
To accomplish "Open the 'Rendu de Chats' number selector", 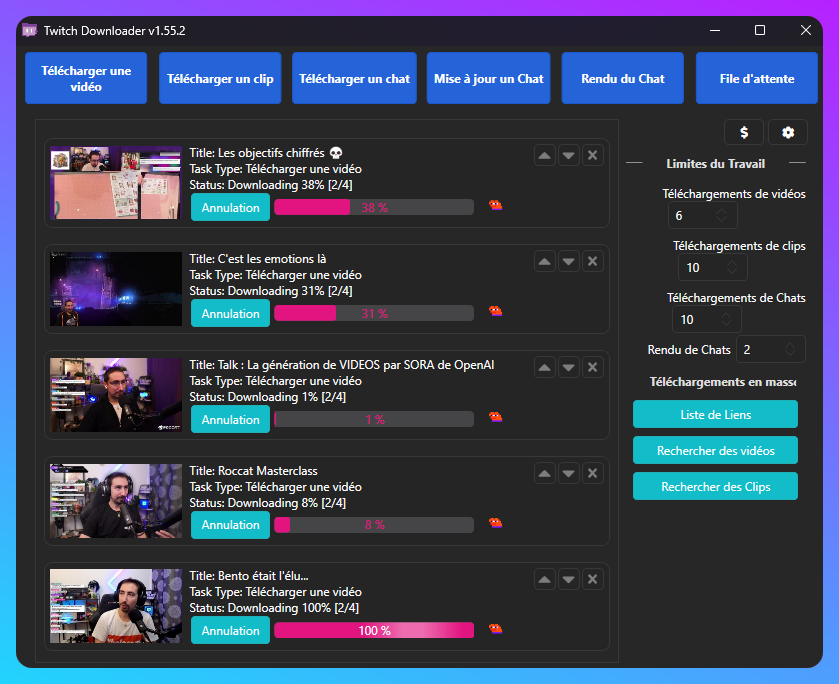I will point(770,349).
